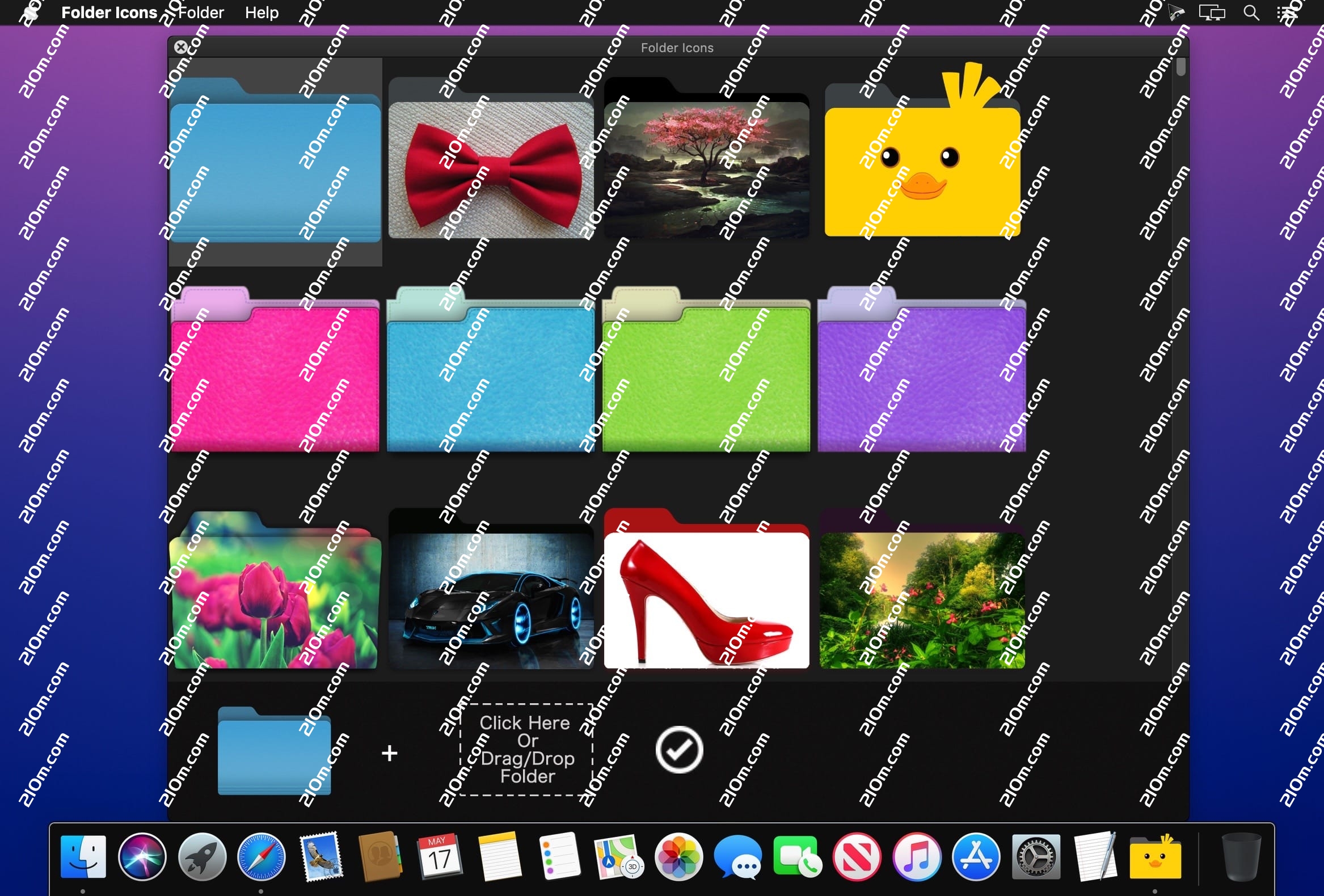Choose the red bow tie folder icon

click(491, 158)
